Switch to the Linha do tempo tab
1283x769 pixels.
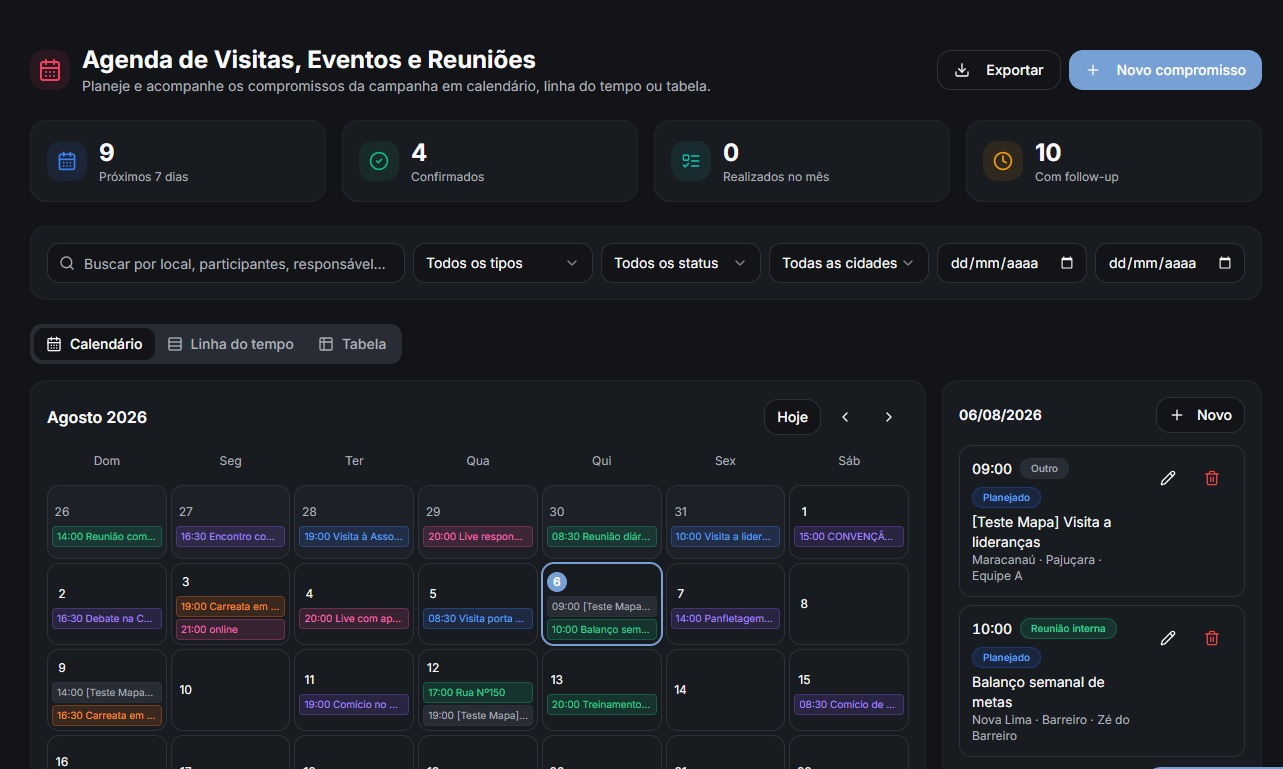coord(230,344)
